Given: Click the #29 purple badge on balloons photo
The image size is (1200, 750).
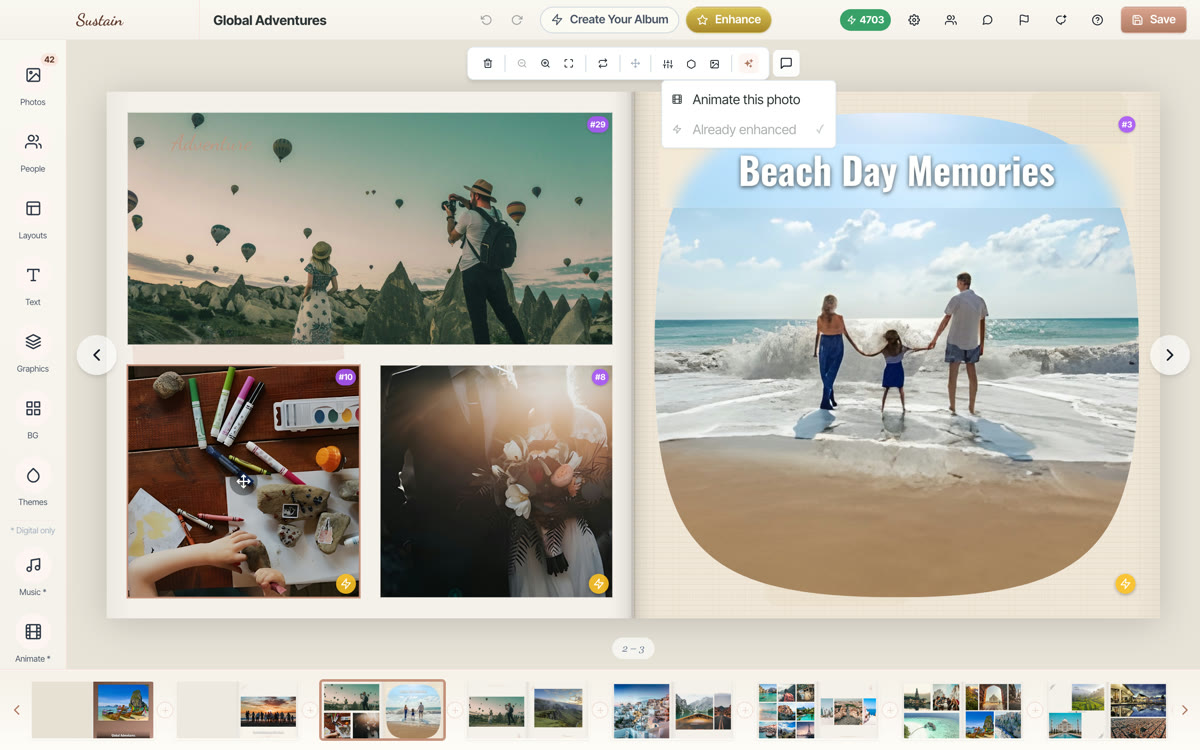Looking at the screenshot, I should coord(597,125).
